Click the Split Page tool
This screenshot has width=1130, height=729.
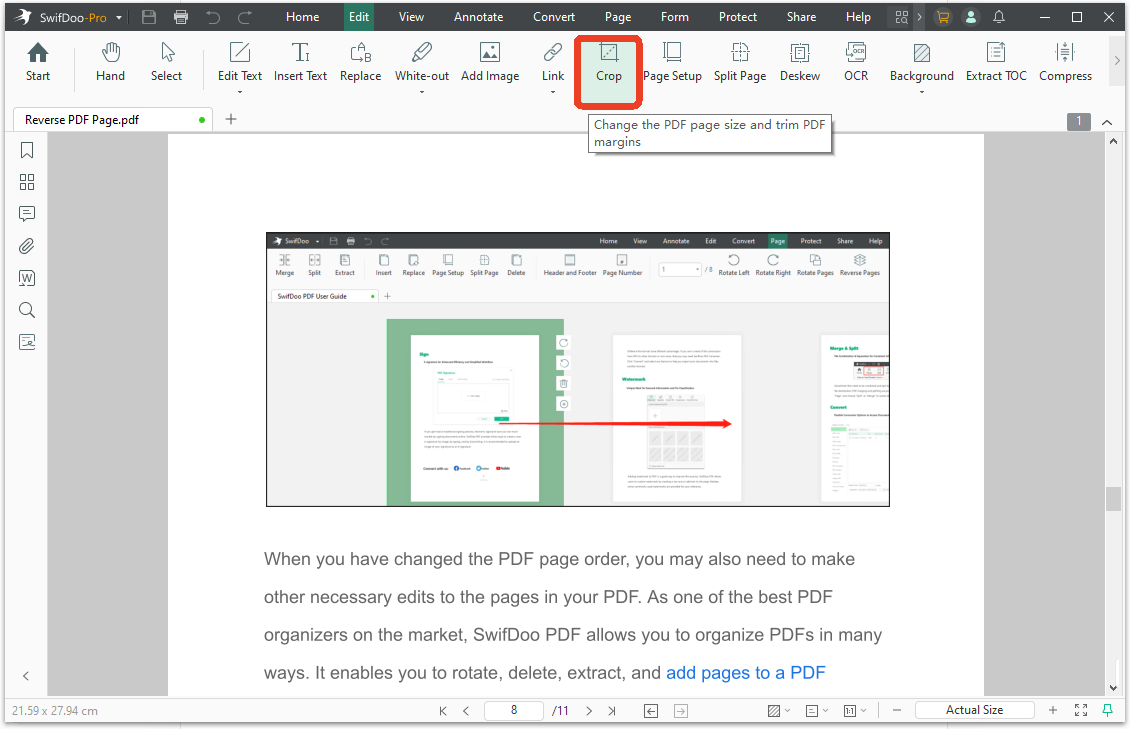point(740,62)
